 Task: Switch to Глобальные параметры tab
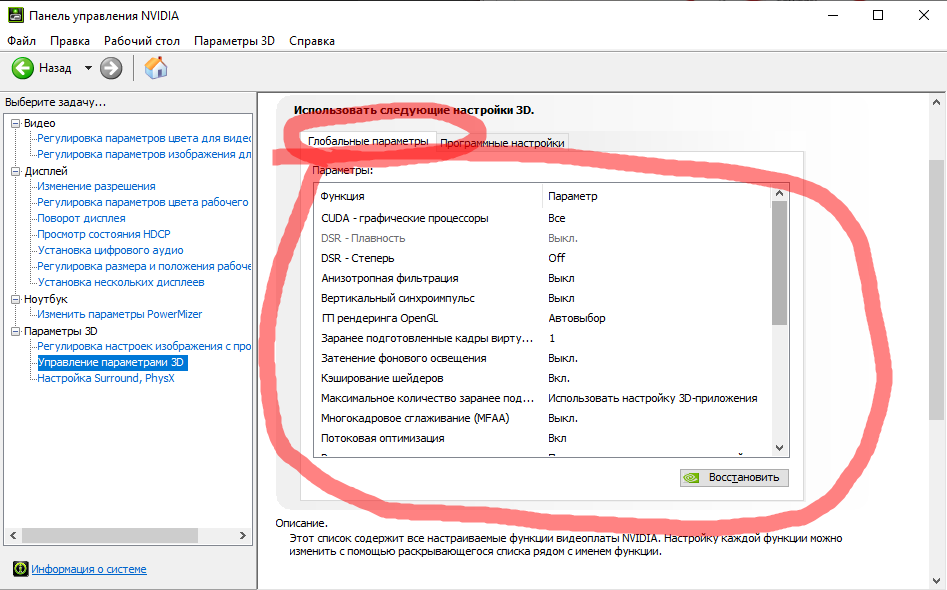[x=368, y=141]
